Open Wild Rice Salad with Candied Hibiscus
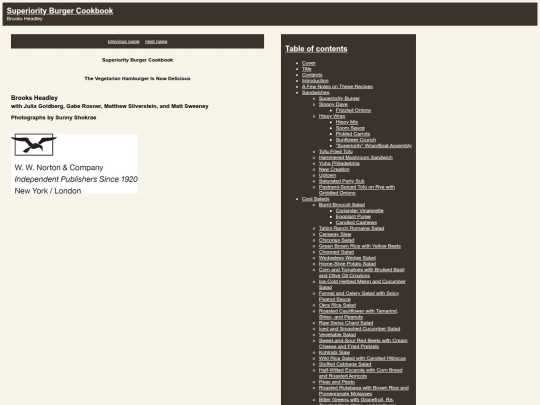This screenshot has height=405, width=540. point(362,359)
